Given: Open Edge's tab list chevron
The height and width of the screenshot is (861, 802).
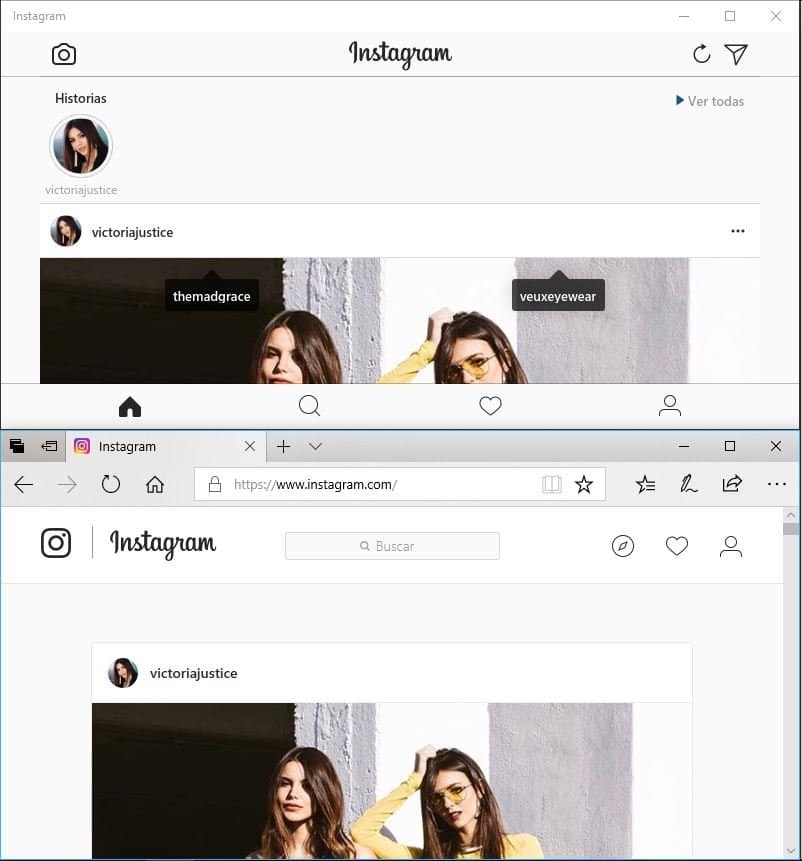Looking at the screenshot, I should click(x=316, y=446).
